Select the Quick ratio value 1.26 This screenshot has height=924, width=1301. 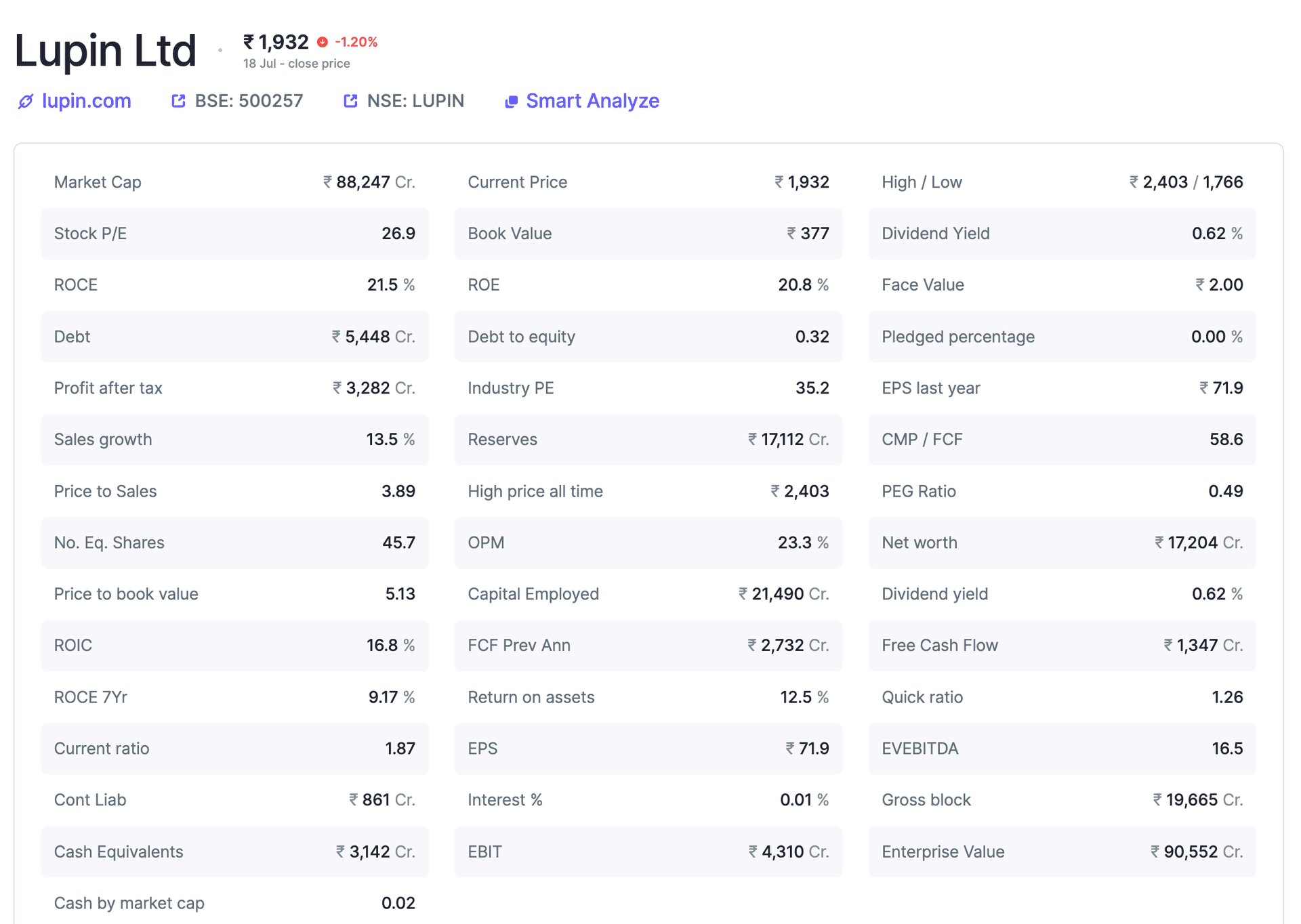(1227, 697)
